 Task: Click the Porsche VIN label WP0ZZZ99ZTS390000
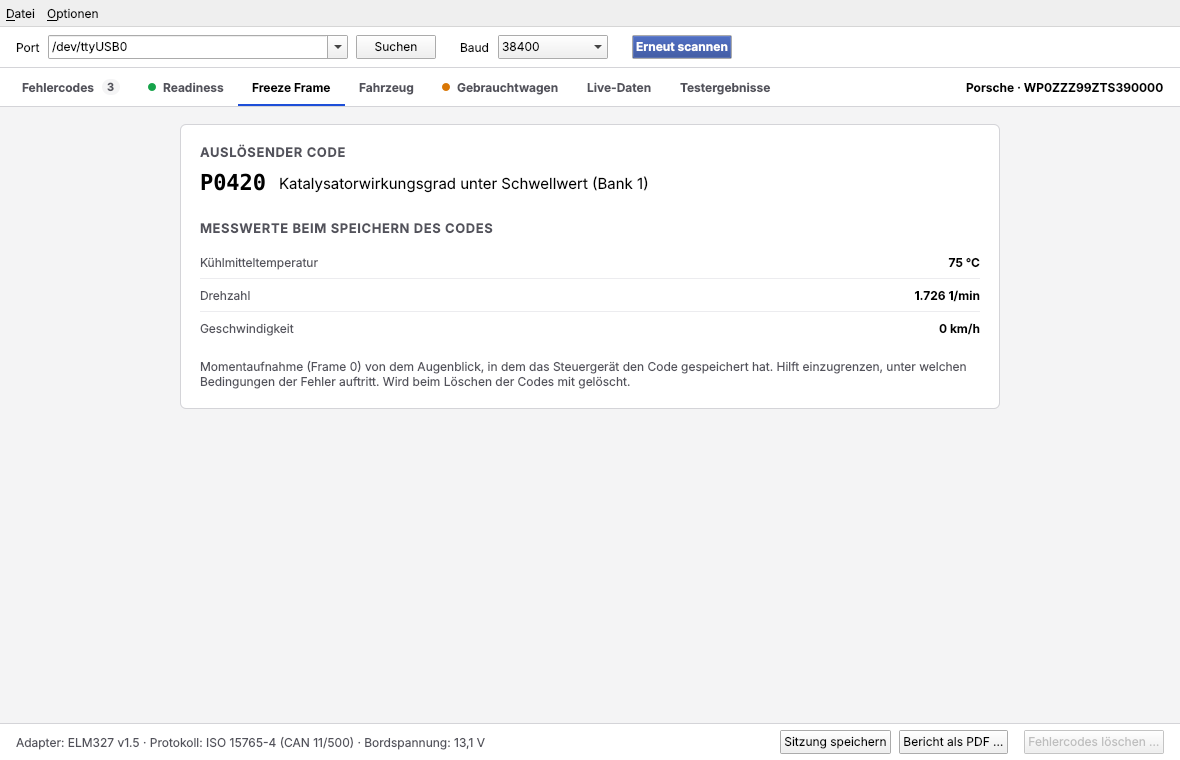coord(1064,87)
